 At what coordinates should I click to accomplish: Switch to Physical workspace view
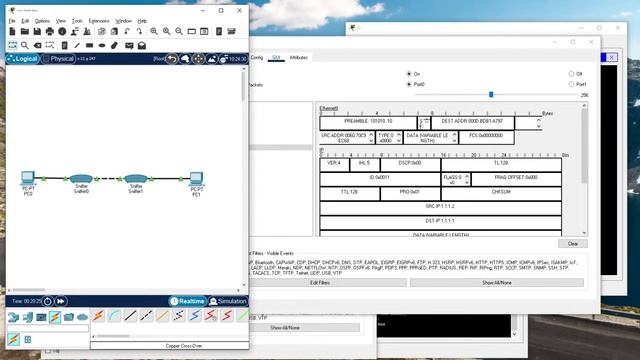pos(58,59)
